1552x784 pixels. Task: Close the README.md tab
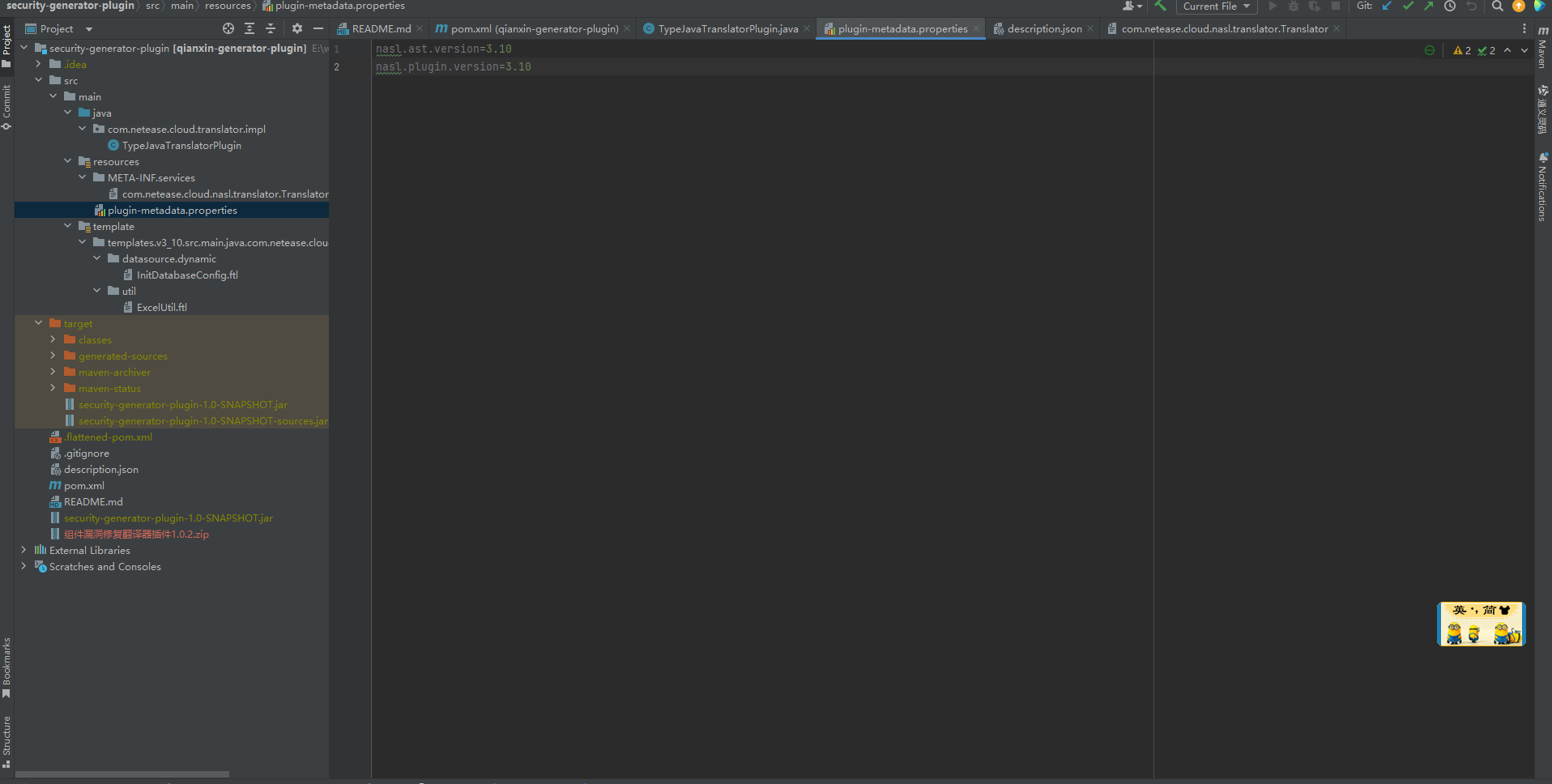(x=420, y=28)
